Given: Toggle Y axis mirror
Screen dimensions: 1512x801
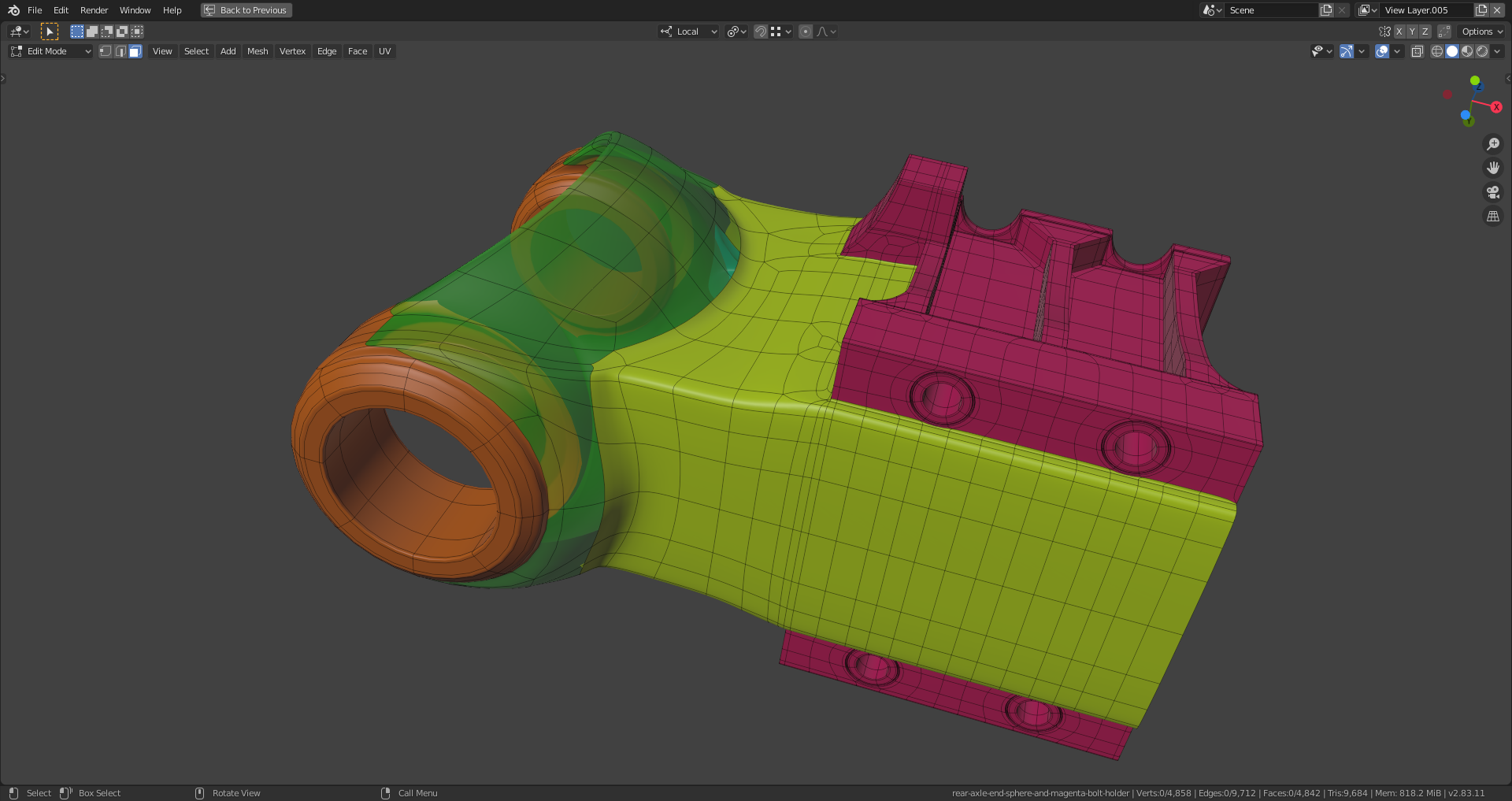Looking at the screenshot, I should pos(1412,32).
